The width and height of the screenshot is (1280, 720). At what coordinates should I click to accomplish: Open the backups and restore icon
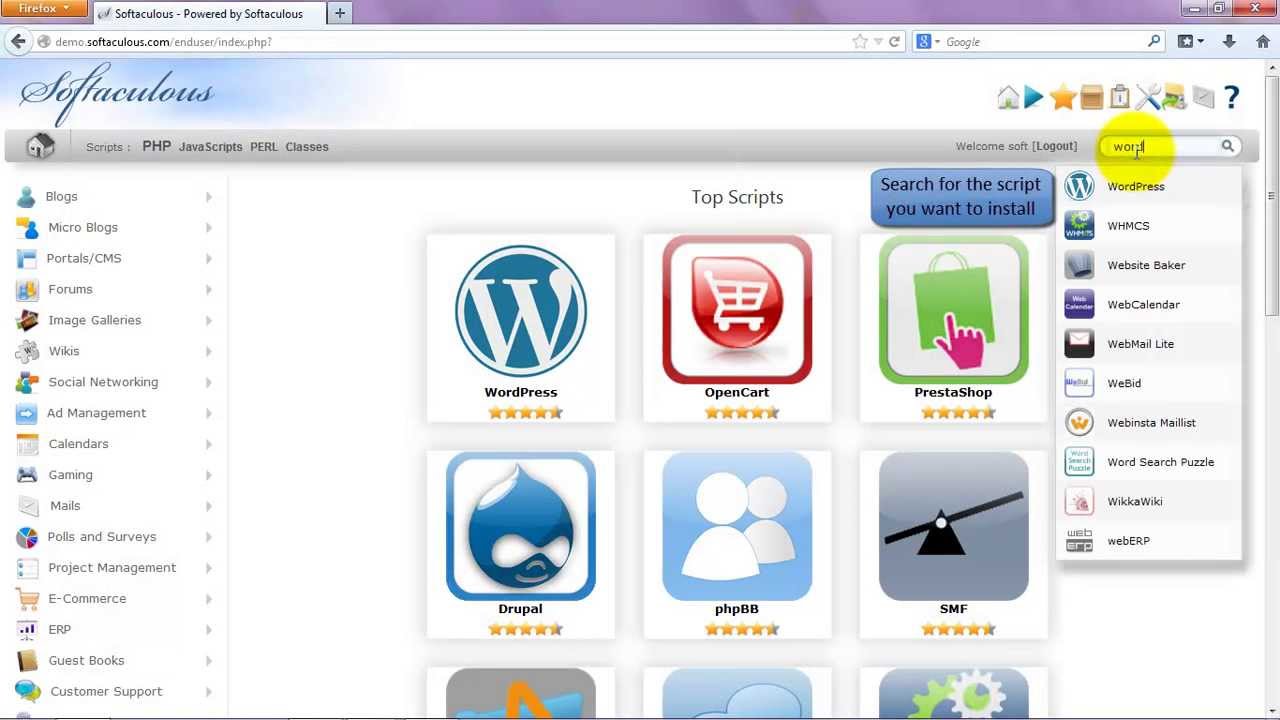[x=1174, y=97]
